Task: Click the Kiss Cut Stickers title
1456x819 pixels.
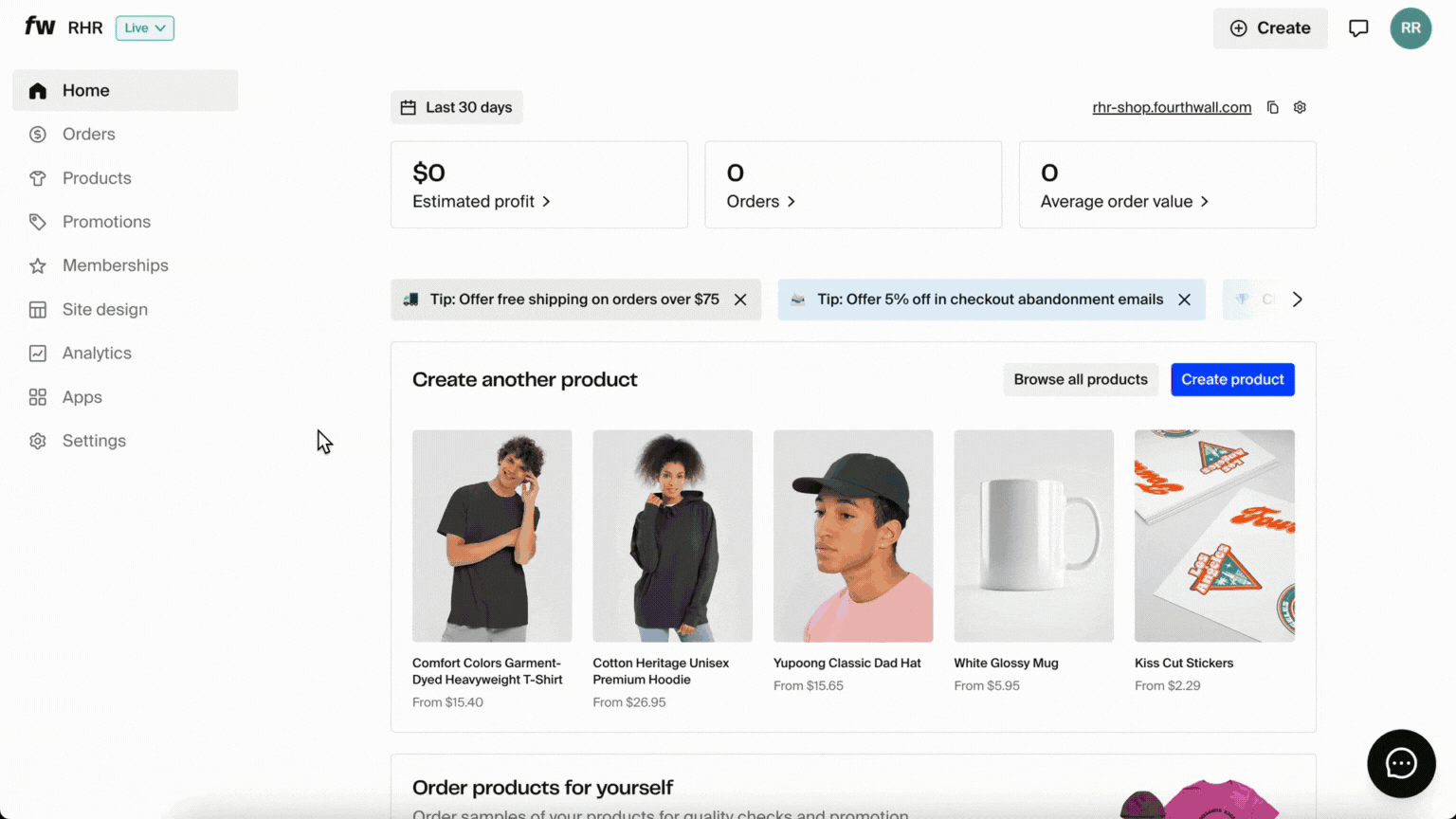Action: click(x=1184, y=664)
